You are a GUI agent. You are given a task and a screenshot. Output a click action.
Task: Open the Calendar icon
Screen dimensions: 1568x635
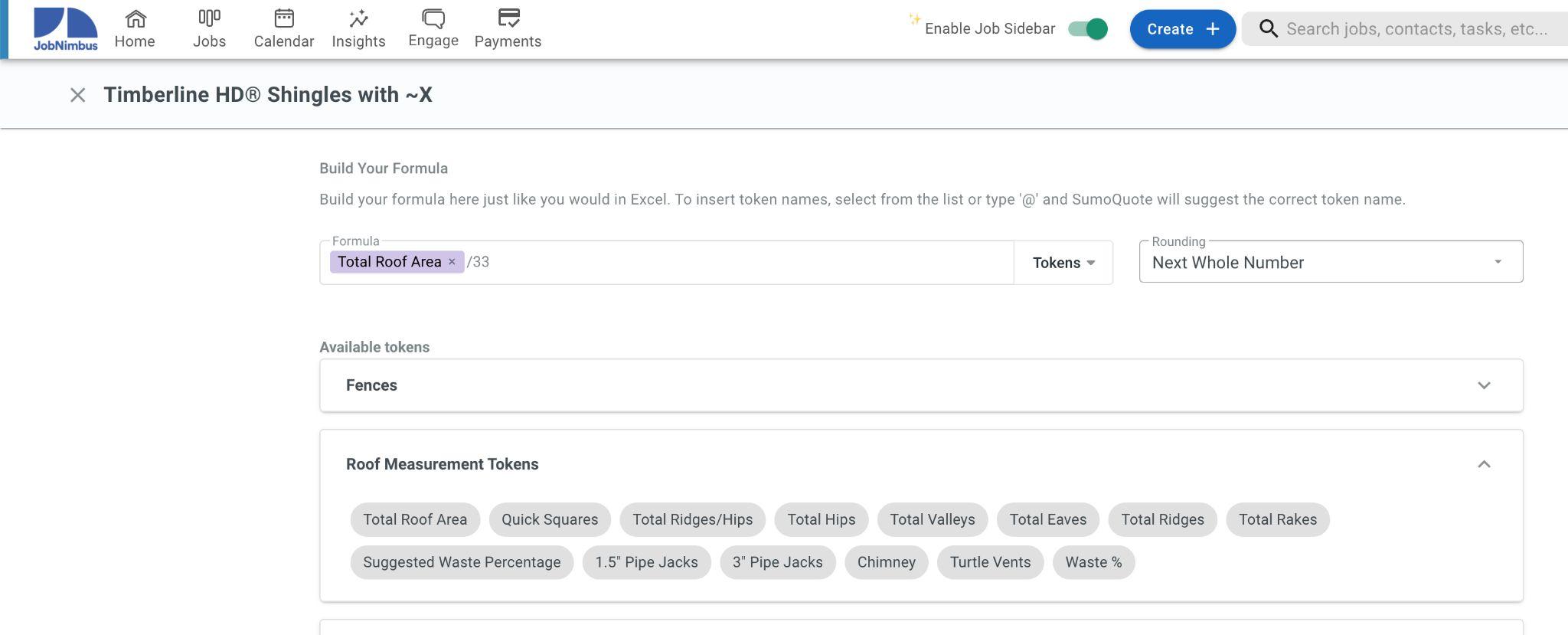tap(284, 18)
